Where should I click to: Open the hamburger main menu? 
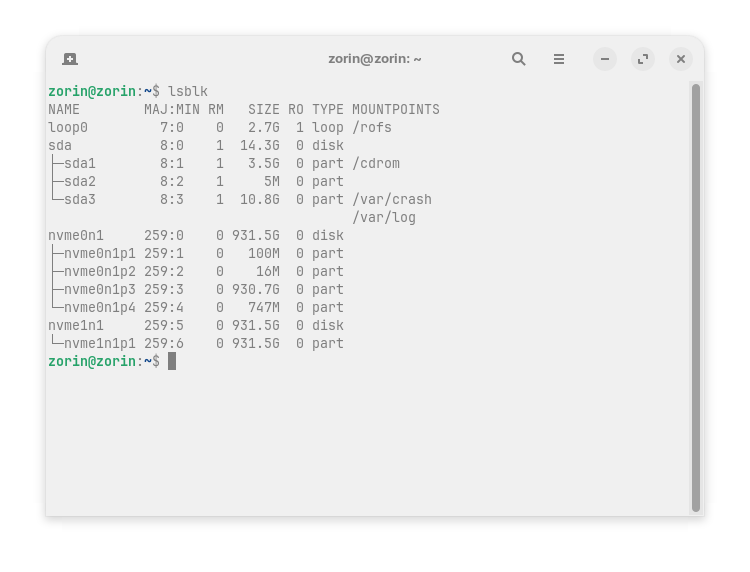[x=559, y=59]
